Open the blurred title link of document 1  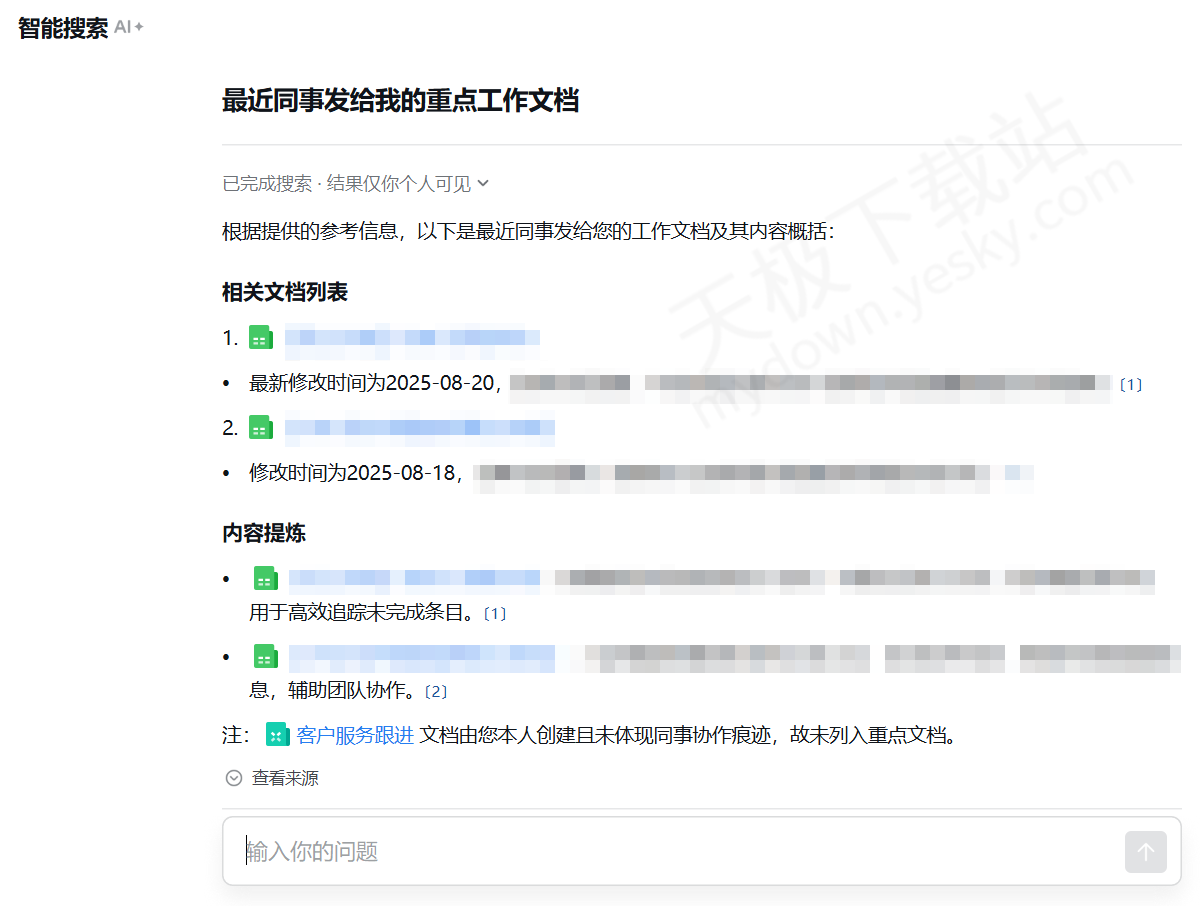[412, 338]
